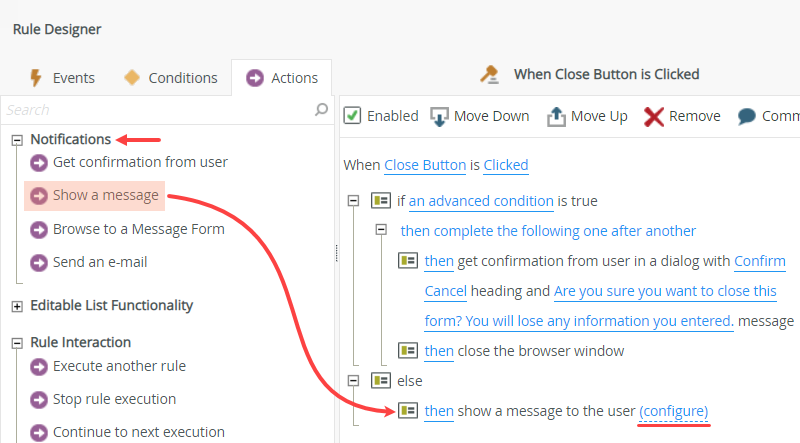Click the search magnifier icon
The image size is (800, 443).
coord(321,109)
